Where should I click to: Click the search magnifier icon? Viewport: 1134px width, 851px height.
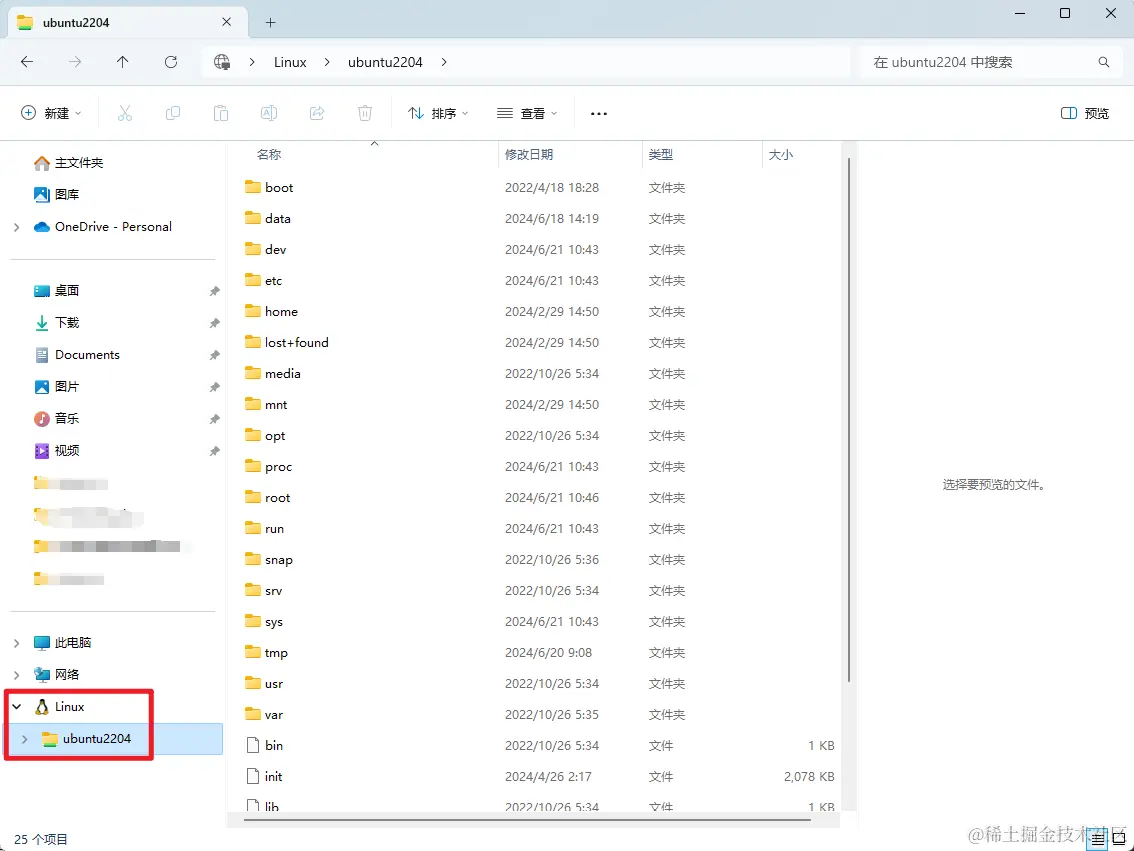1104,62
